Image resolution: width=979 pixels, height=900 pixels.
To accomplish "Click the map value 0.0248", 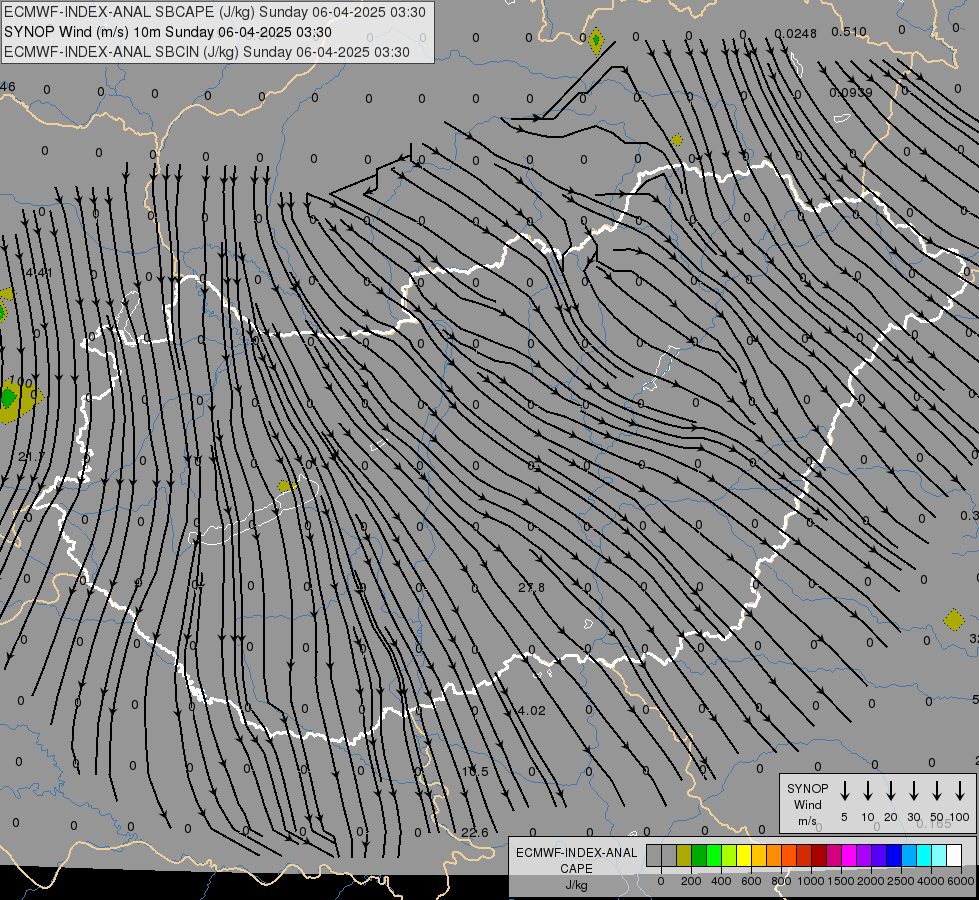I will (795, 34).
